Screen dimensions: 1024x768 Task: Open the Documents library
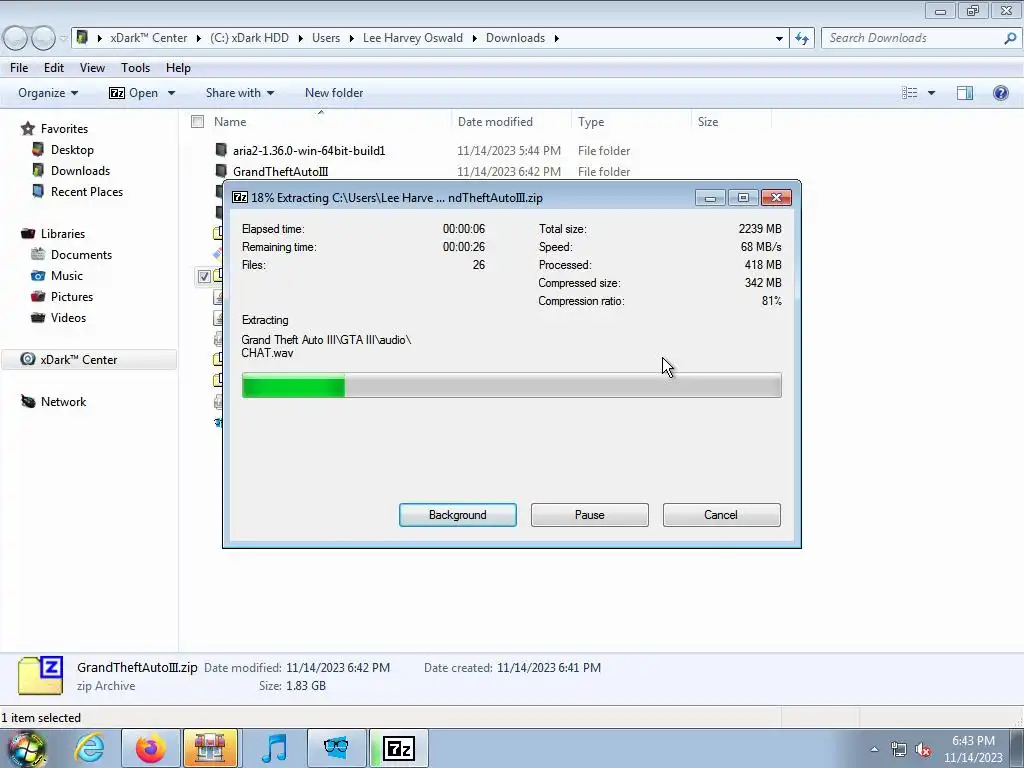click(x=81, y=255)
